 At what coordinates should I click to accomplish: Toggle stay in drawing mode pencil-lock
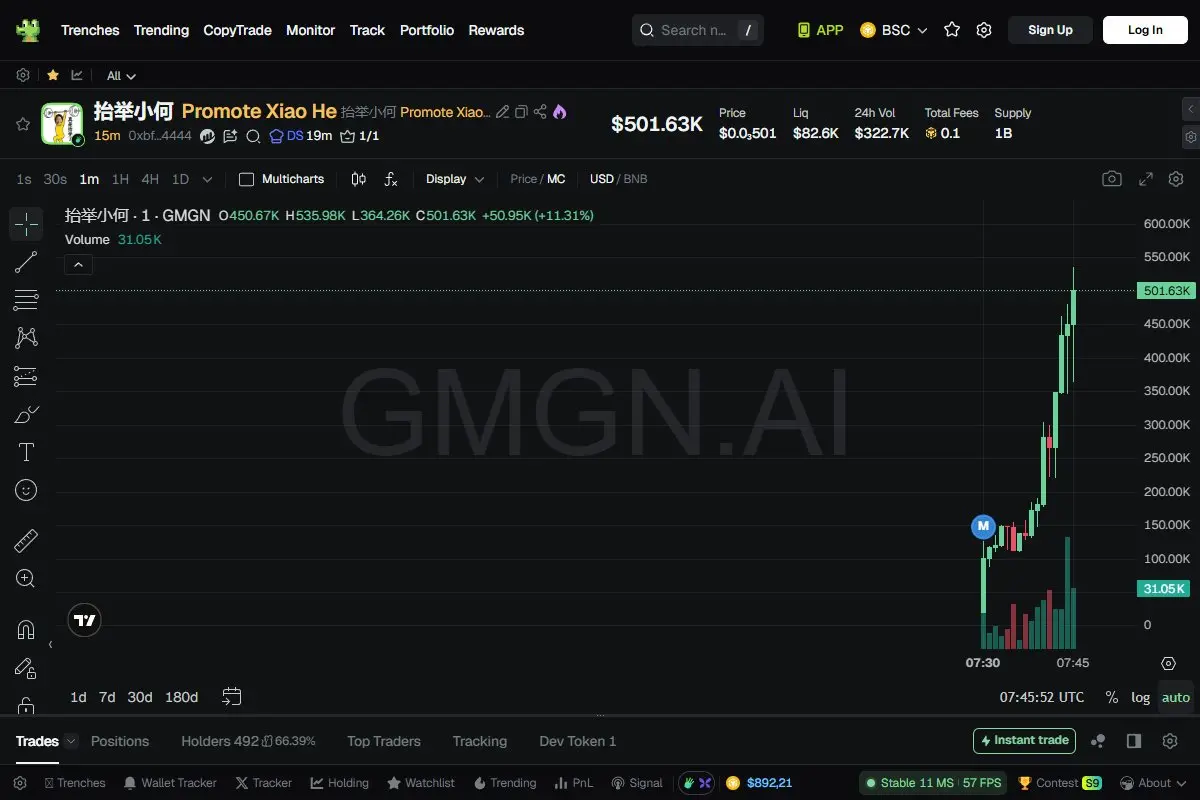coord(26,668)
